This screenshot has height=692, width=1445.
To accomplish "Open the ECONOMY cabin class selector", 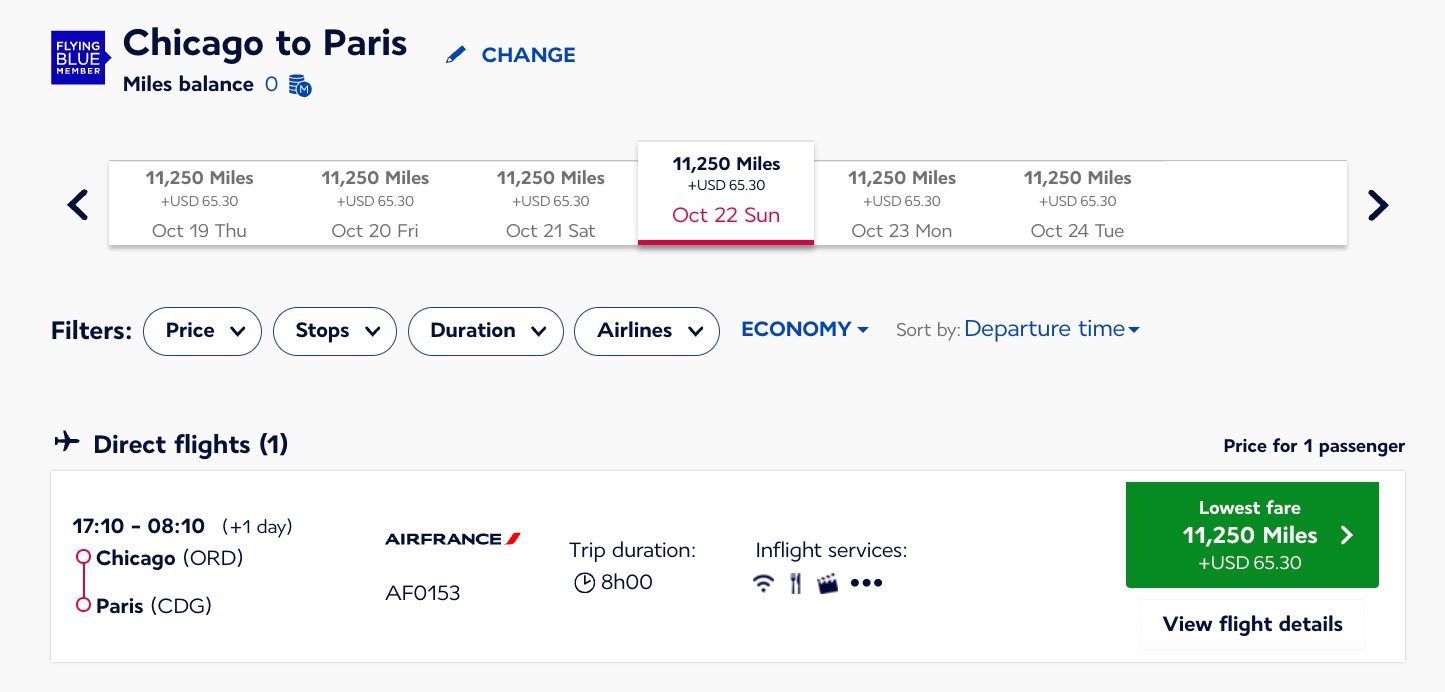I will click(804, 329).
